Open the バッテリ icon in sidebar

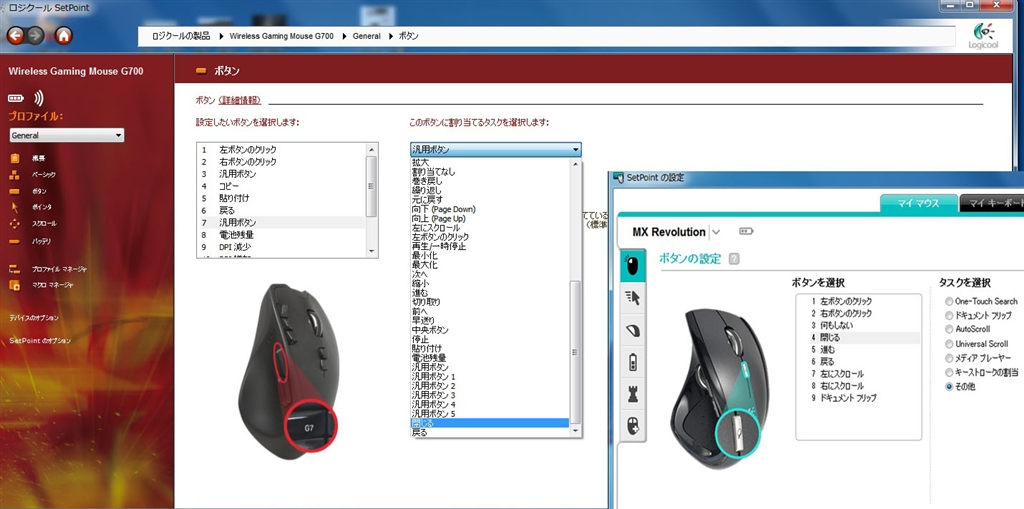pyautogui.click(x=14, y=241)
